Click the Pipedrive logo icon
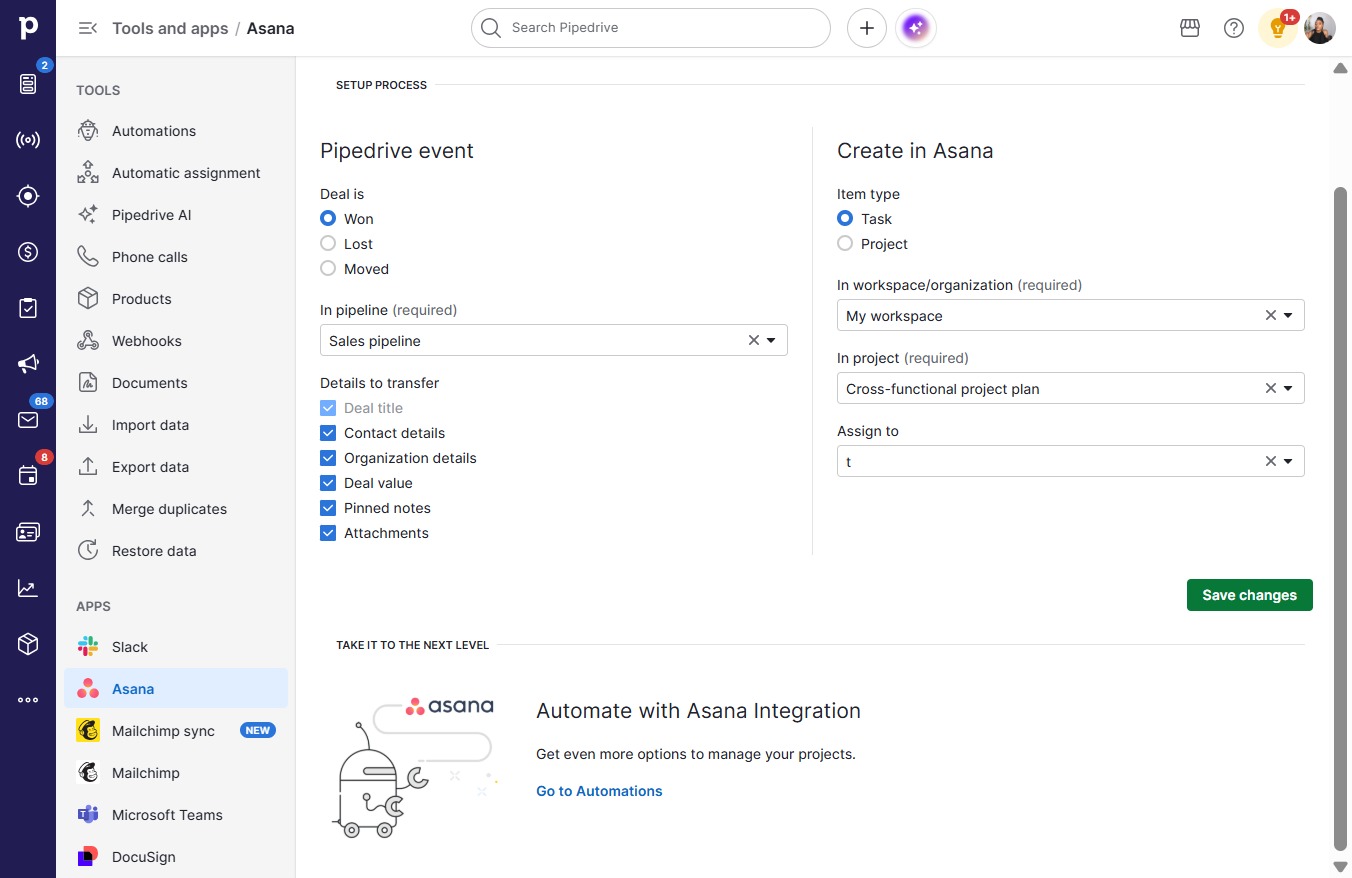This screenshot has width=1352, height=878. coord(28,28)
